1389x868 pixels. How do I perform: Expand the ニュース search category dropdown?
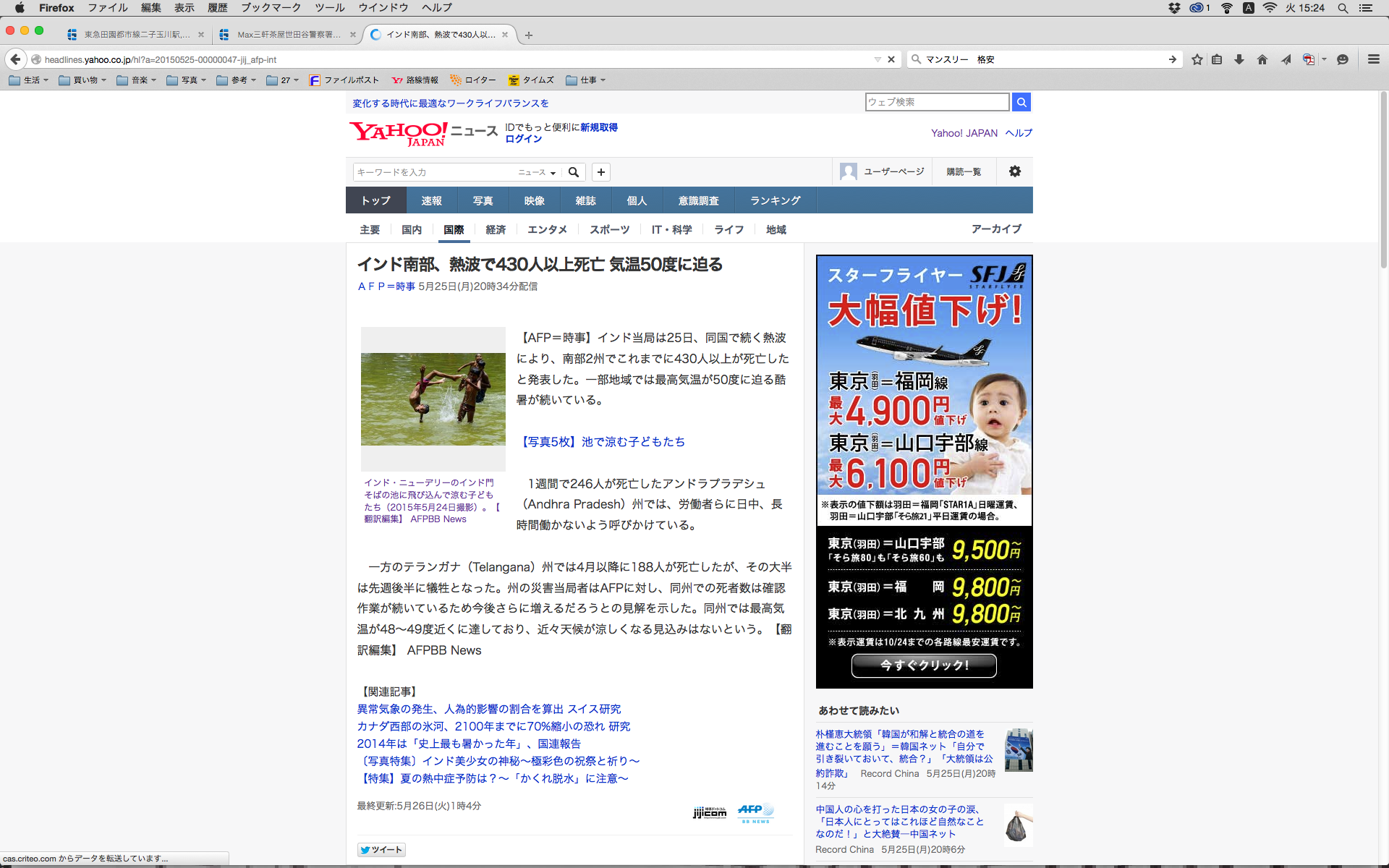tap(537, 172)
